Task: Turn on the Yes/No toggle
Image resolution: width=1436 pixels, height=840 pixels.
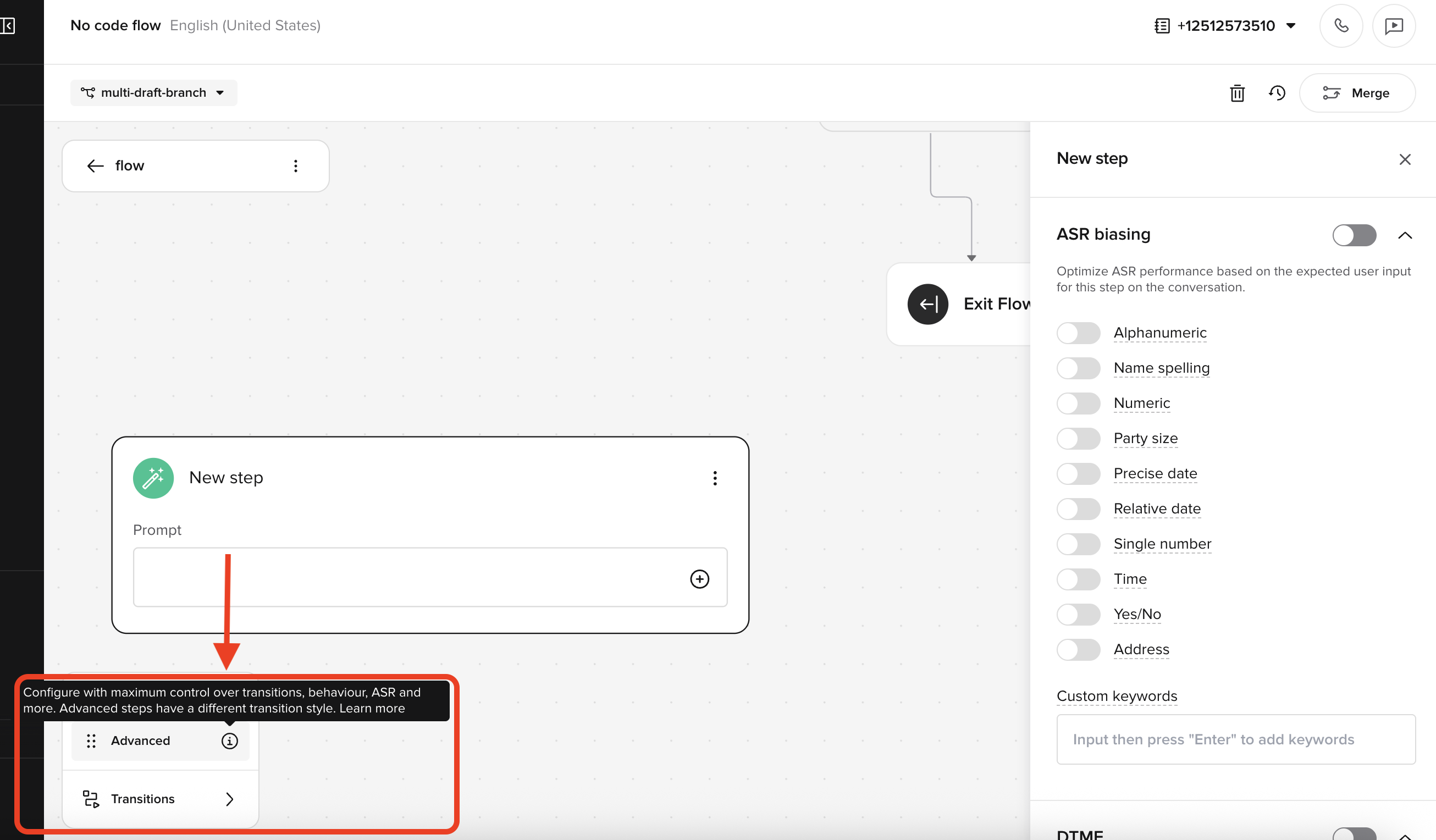Action: [1078, 614]
